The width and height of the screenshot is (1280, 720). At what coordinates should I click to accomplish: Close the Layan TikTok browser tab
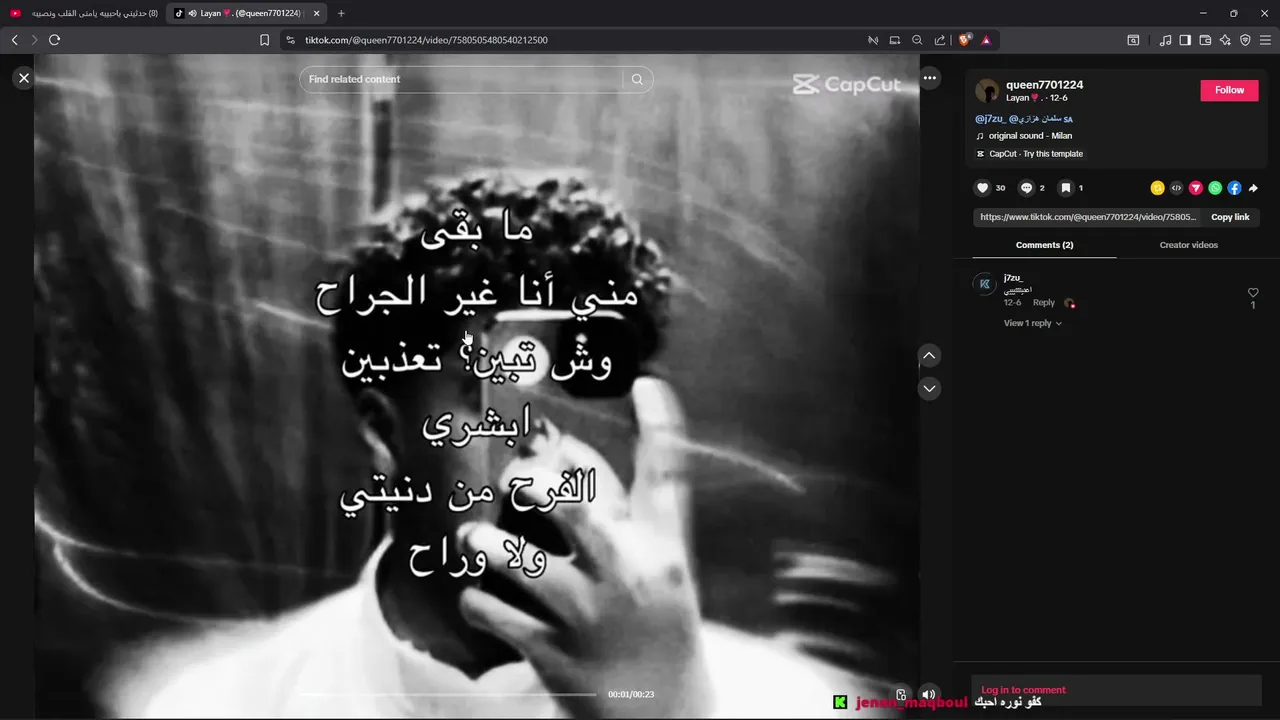tap(317, 13)
